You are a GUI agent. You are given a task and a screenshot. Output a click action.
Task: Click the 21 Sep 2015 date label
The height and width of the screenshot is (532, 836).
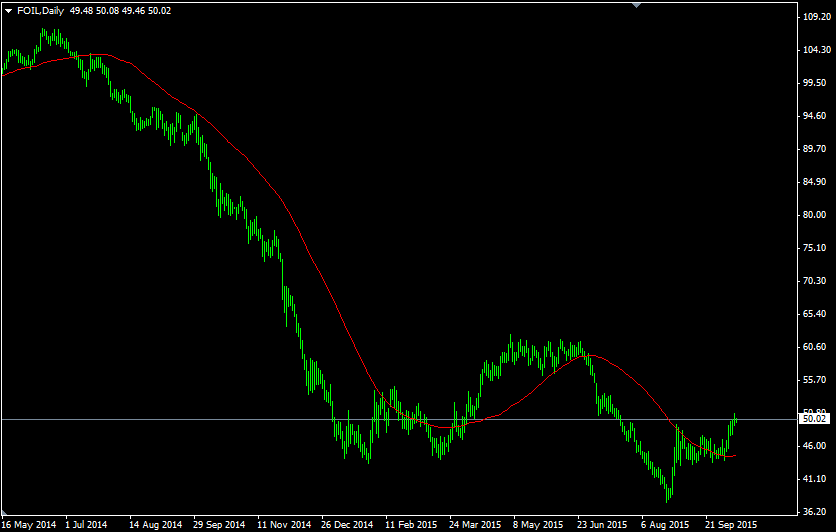click(731, 525)
